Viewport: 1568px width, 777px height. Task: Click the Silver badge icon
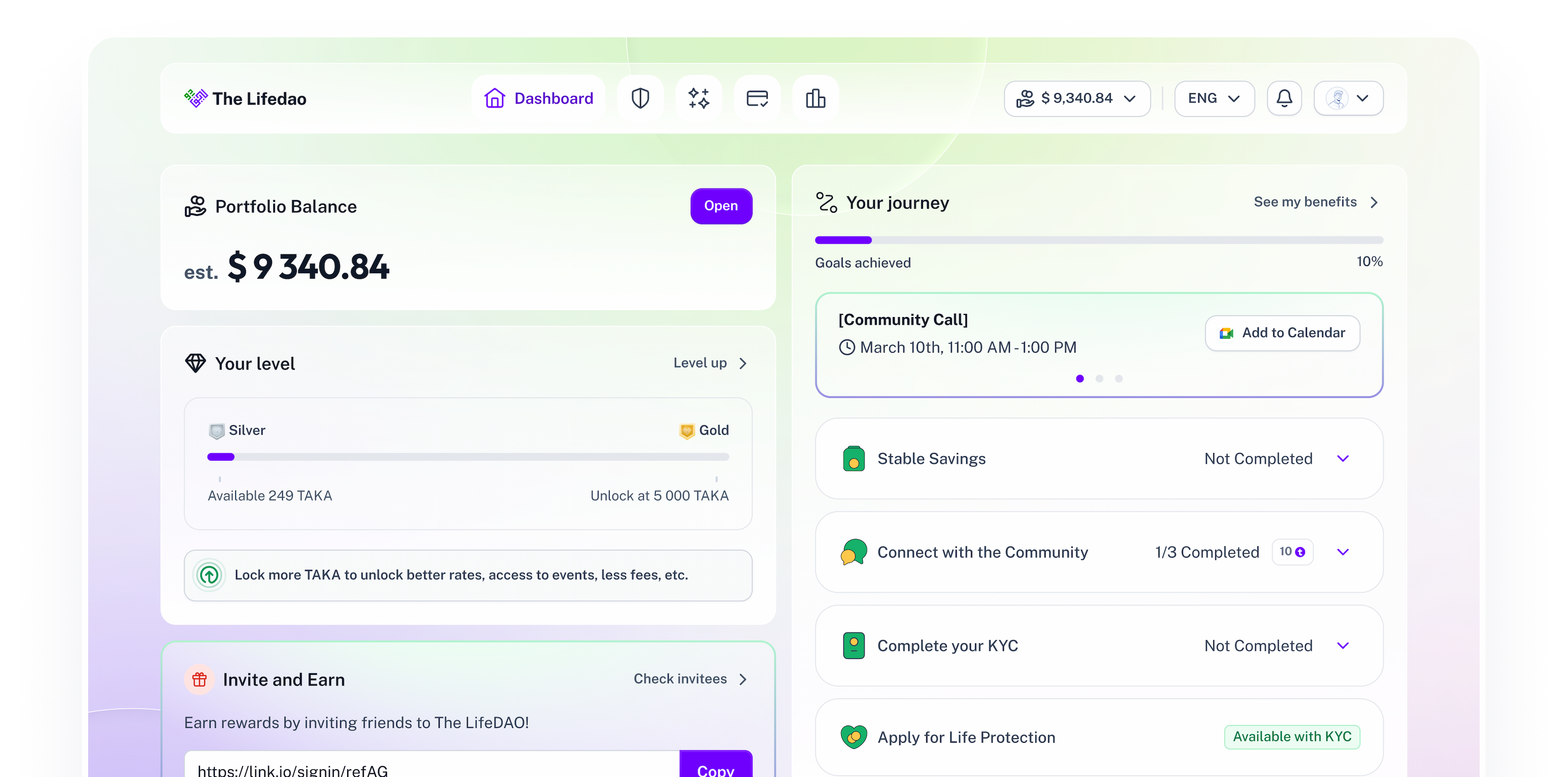click(x=216, y=431)
